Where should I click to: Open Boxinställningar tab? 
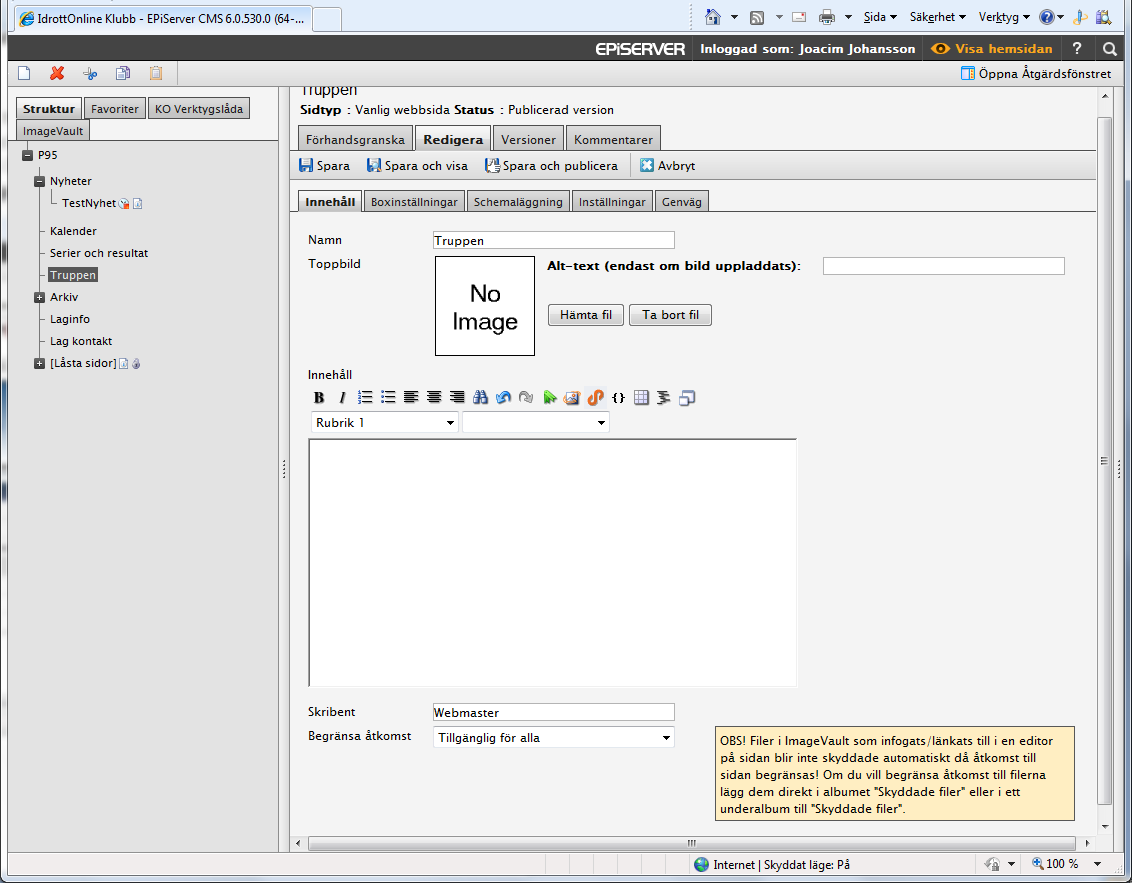tap(414, 201)
